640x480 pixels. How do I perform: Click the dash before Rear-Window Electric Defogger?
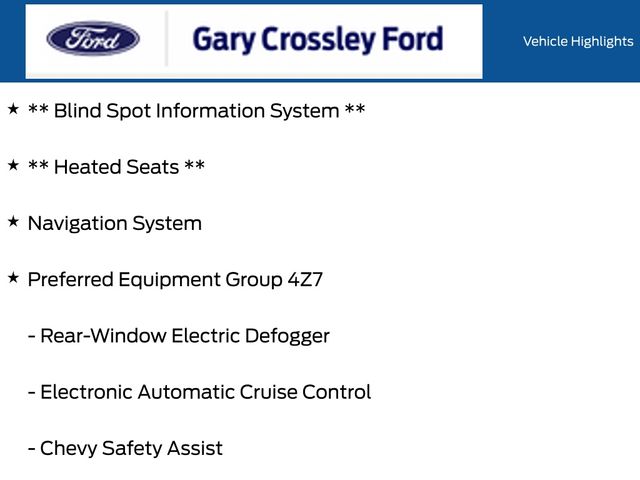[31, 337]
